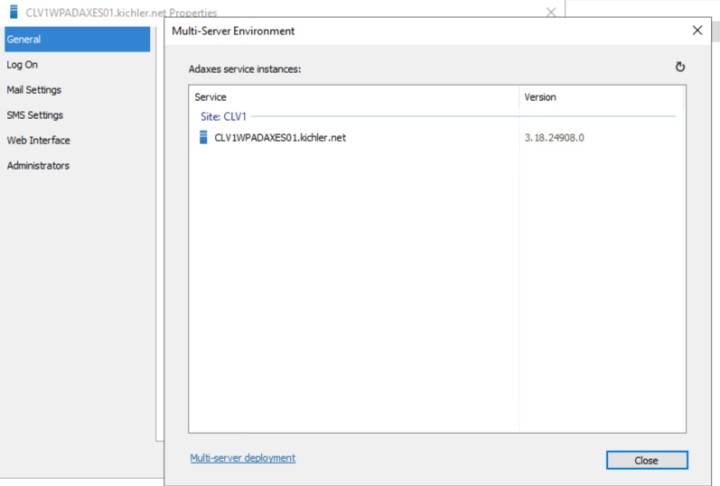Select CLV1WPADAXES01.kichler.net service row
The height and width of the screenshot is (486, 720).
pyautogui.click(x=437, y=137)
